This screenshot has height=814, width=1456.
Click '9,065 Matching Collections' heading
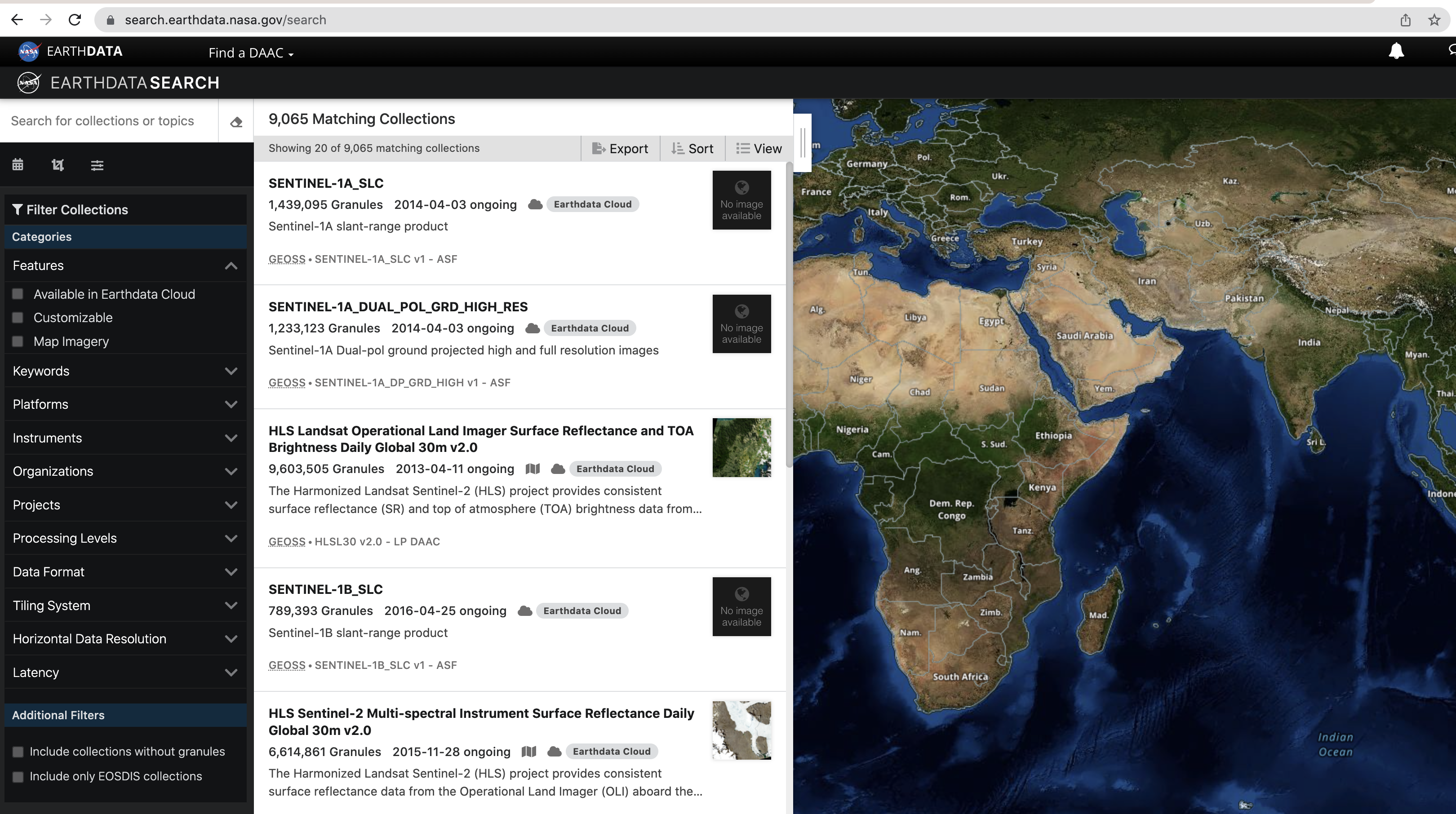(362, 119)
